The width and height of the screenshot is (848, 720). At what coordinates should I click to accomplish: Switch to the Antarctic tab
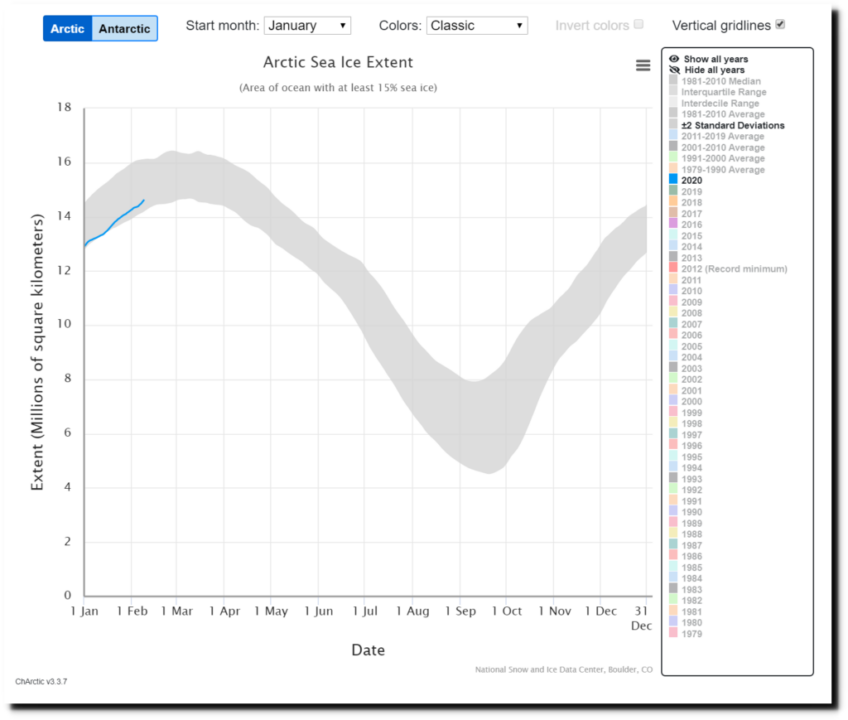click(125, 28)
